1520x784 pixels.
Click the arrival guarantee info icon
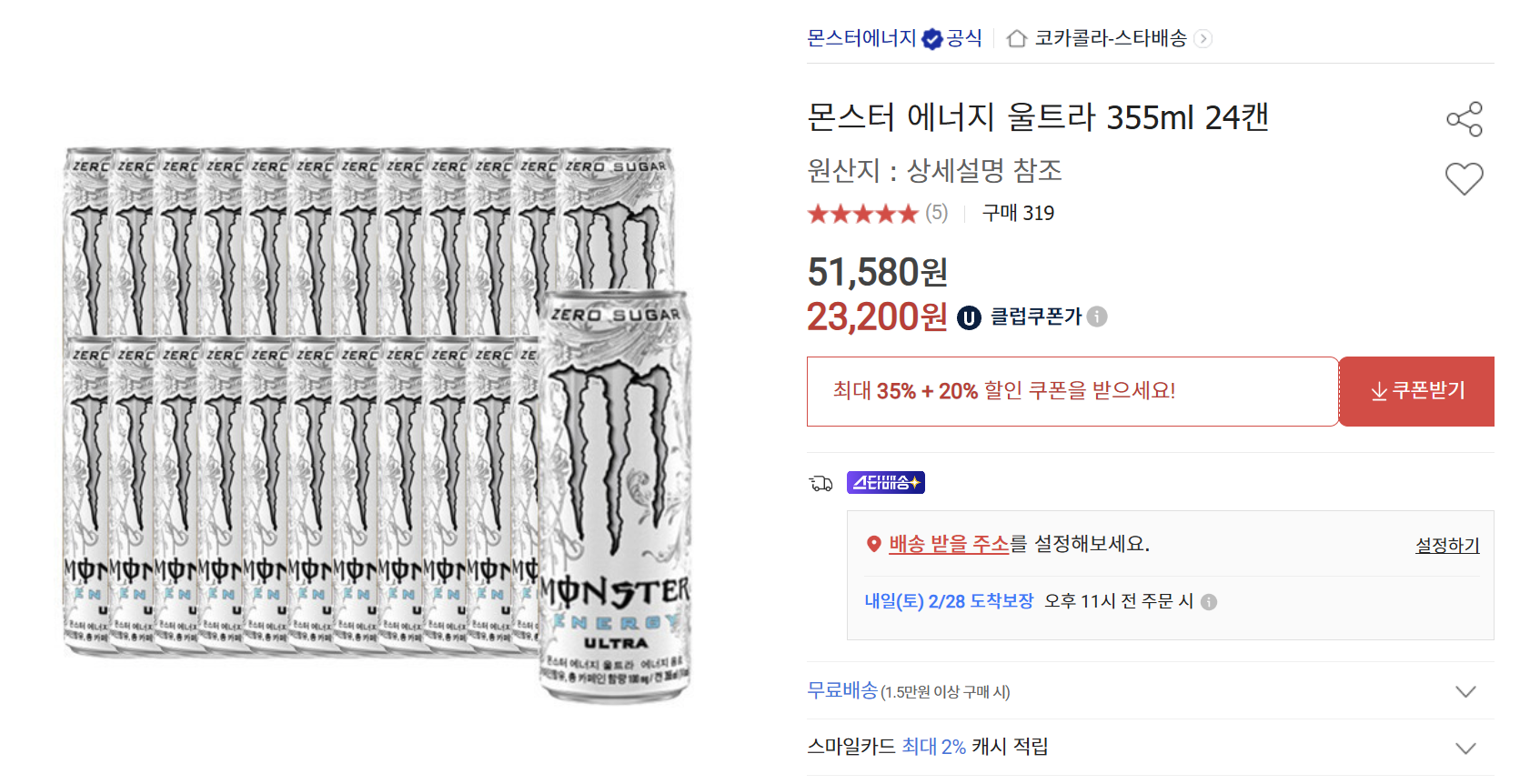pos(1209,602)
